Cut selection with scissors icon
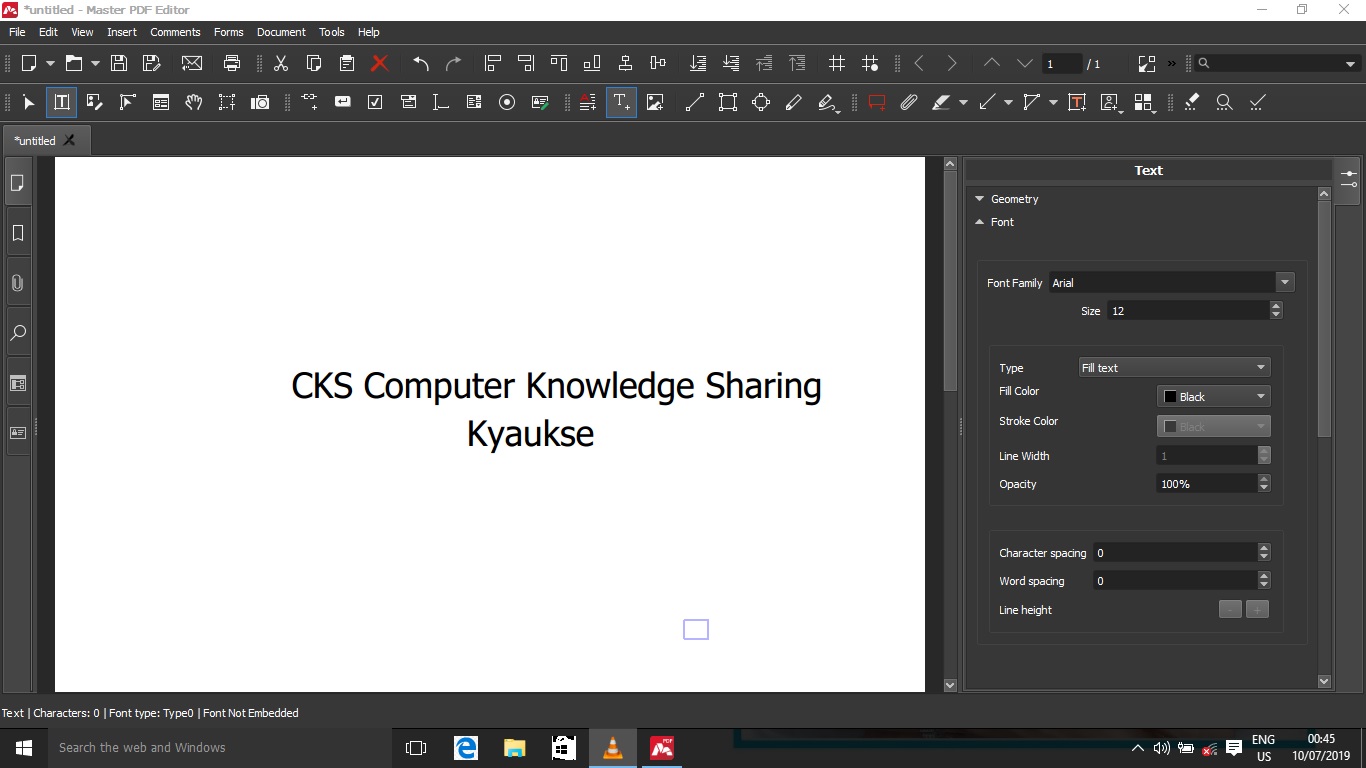 click(x=281, y=63)
